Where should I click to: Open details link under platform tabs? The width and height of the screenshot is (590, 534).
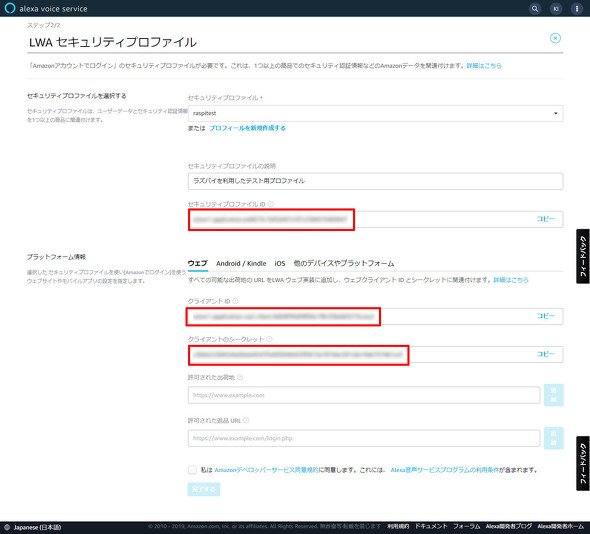click(x=511, y=280)
